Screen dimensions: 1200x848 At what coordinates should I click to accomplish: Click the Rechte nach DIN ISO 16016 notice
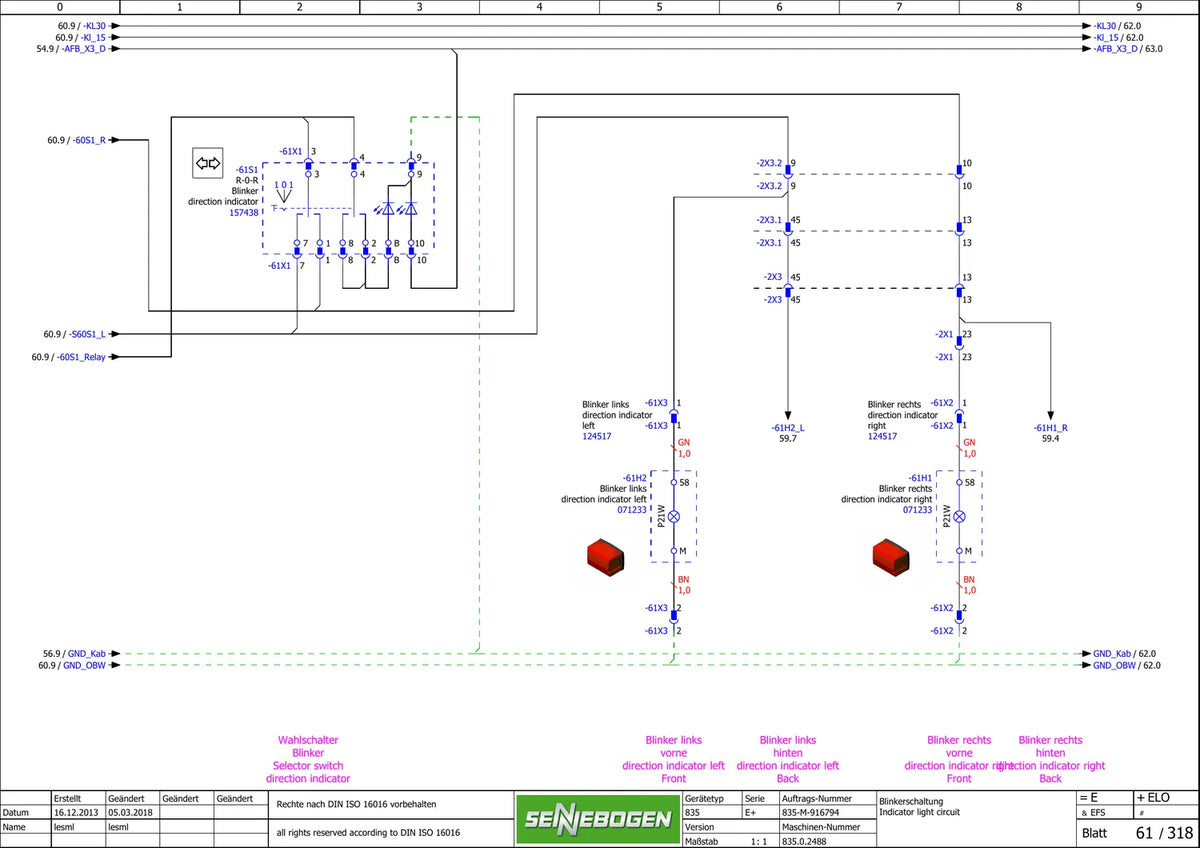click(356, 803)
